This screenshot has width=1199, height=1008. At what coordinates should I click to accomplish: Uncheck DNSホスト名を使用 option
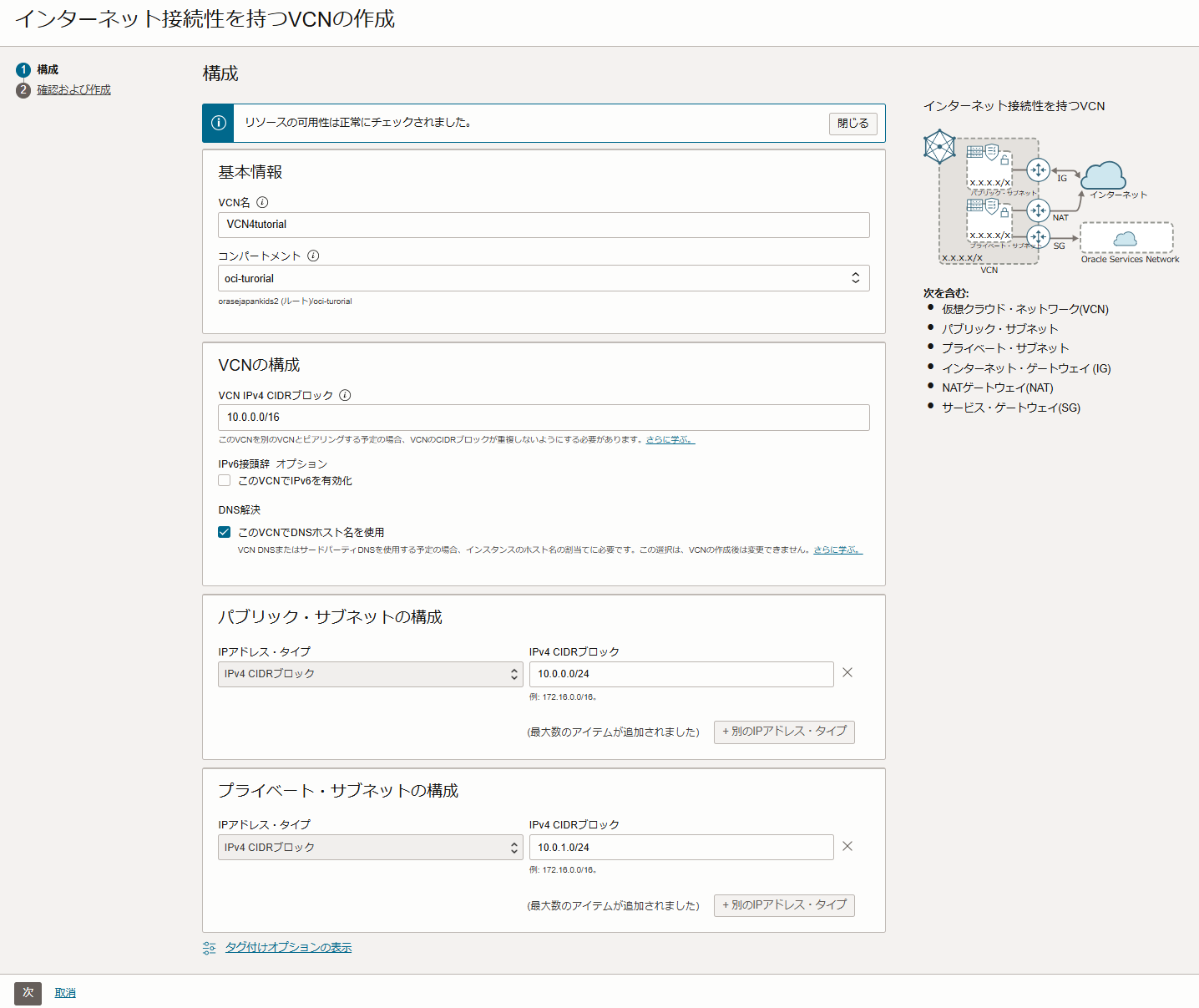[x=224, y=532]
